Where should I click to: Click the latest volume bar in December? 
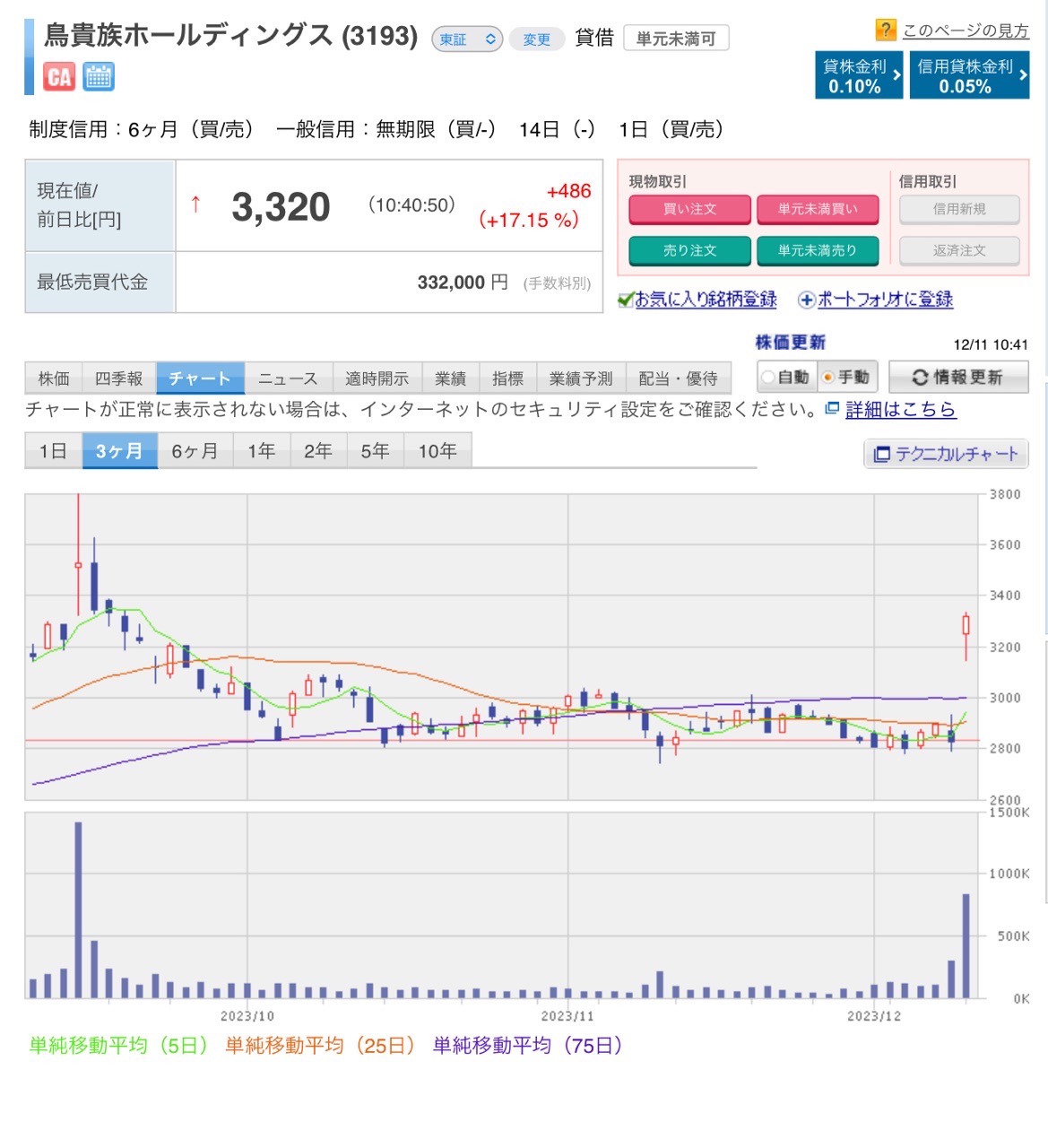(966, 945)
